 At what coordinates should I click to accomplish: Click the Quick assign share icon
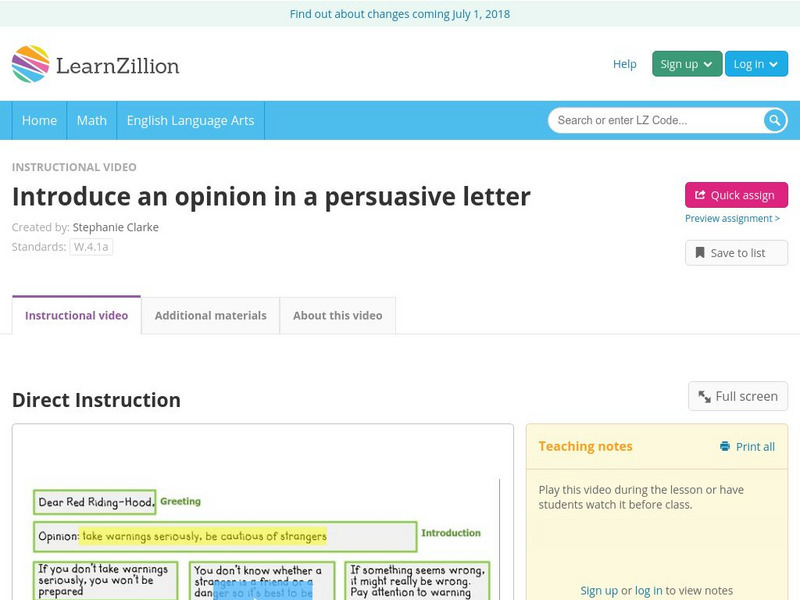(700, 195)
